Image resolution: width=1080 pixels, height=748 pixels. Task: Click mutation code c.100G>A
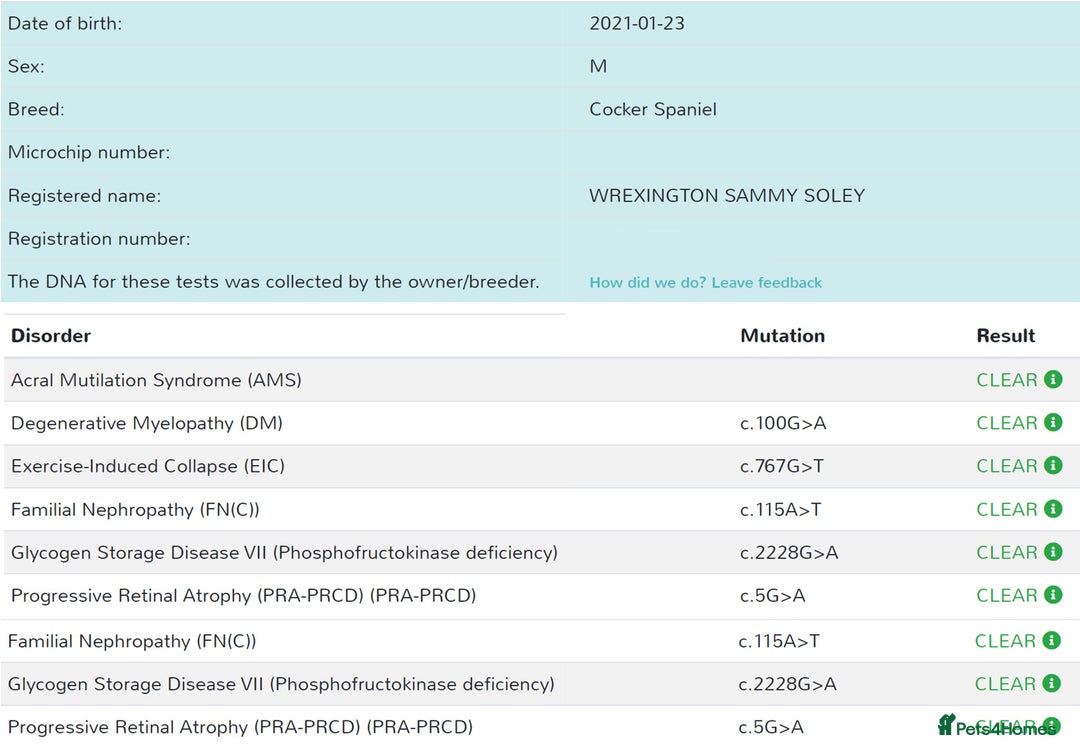point(783,423)
